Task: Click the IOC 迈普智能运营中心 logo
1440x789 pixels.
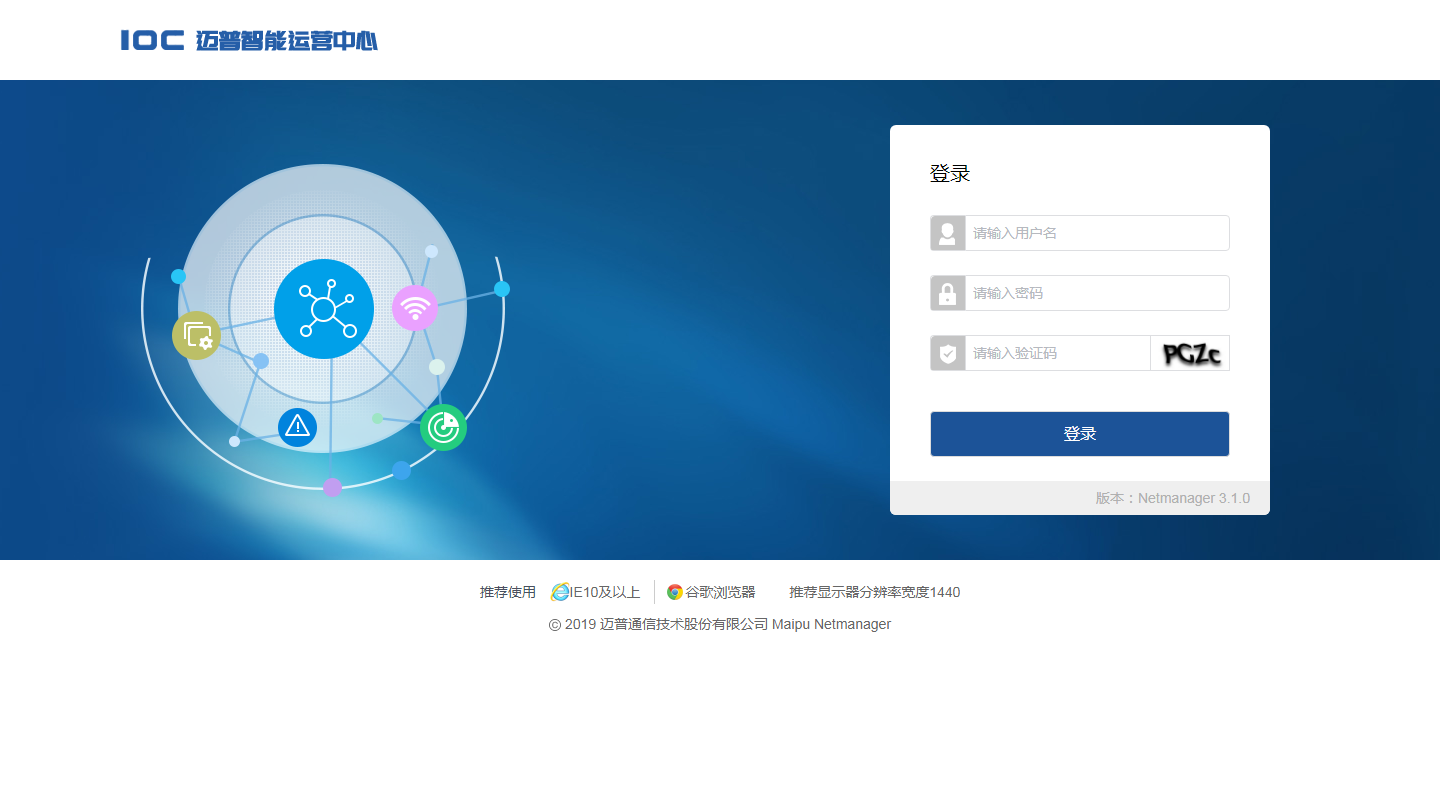Action: (249, 40)
